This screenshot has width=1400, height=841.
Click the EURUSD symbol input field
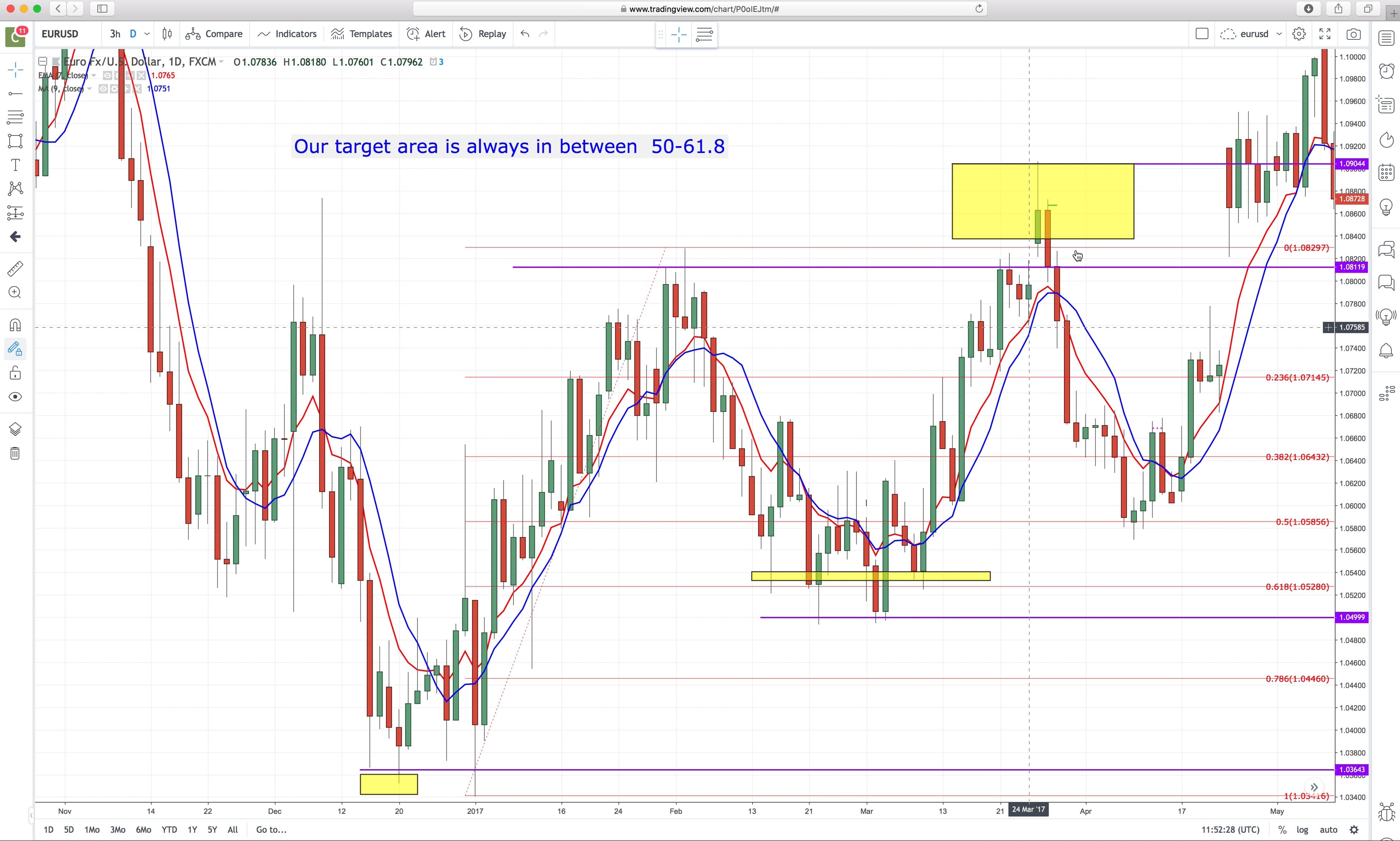point(68,34)
